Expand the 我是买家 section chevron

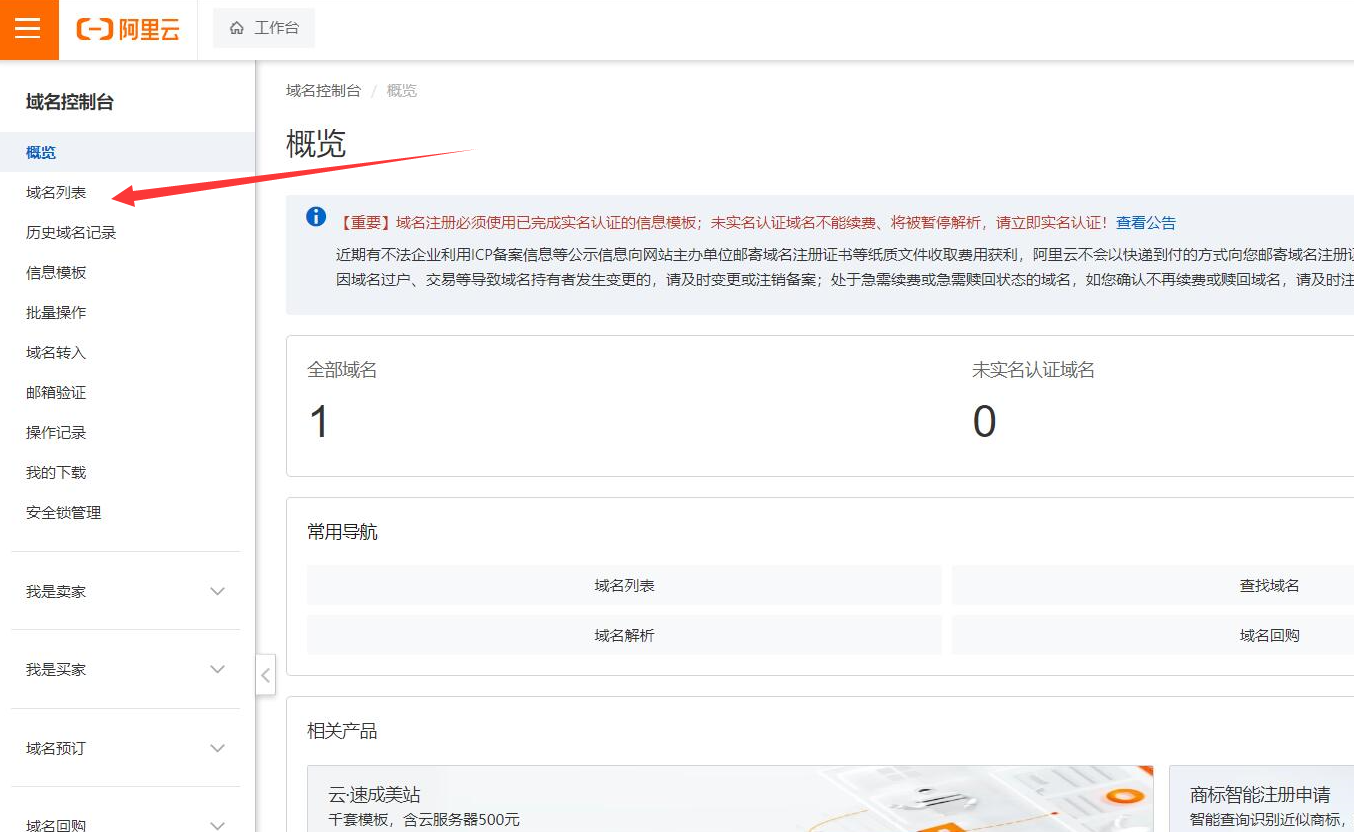218,669
